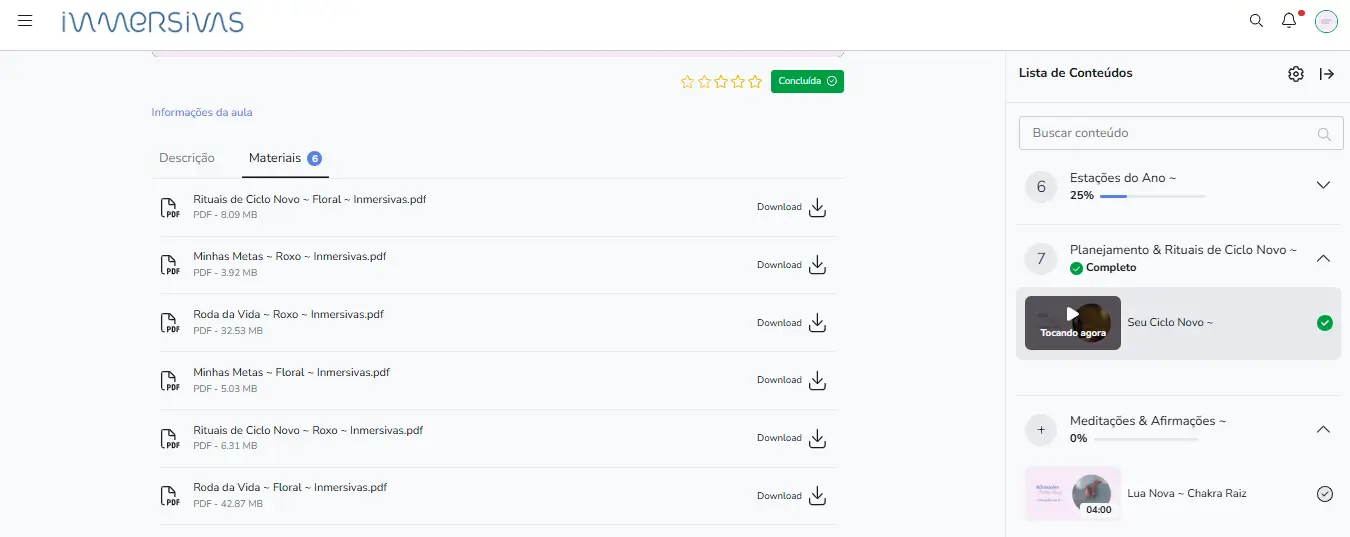Image resolution: width=1350 pixels, height=537 pixels.
Task: Collapse the Meditações & Afirmações section
Action: (x=1323, y=430)
